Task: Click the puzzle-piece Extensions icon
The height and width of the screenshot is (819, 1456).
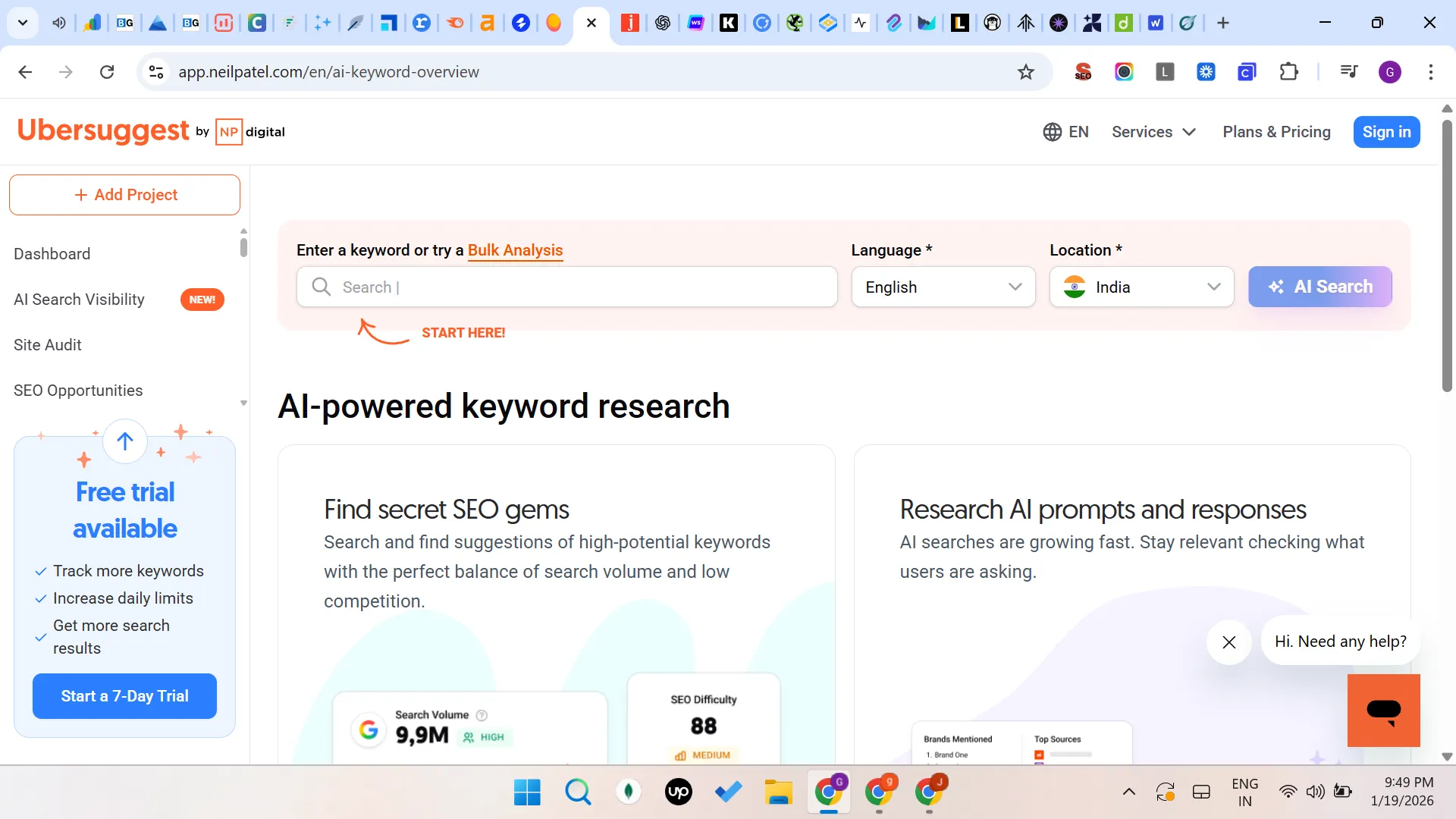Action: tap(1289, 71)
